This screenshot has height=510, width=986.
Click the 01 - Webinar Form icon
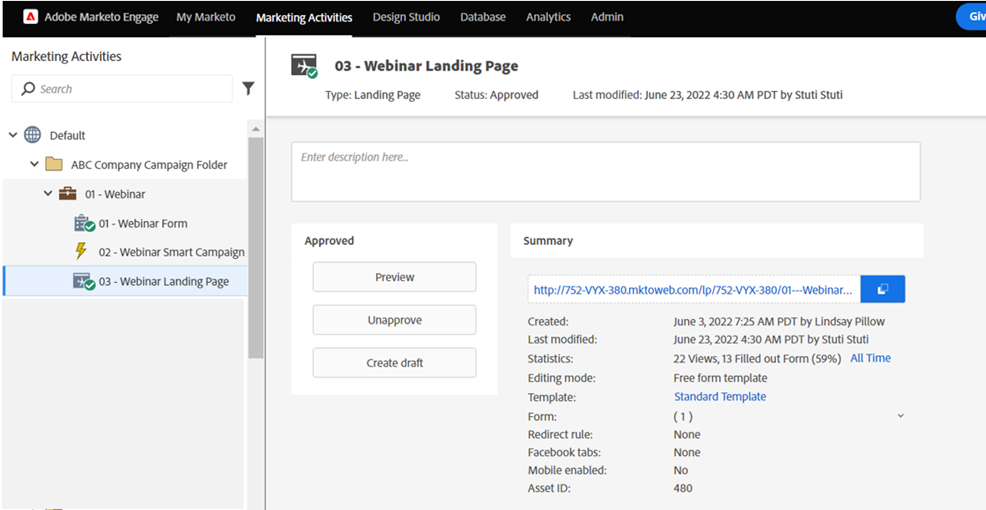(x=84, y=223)
